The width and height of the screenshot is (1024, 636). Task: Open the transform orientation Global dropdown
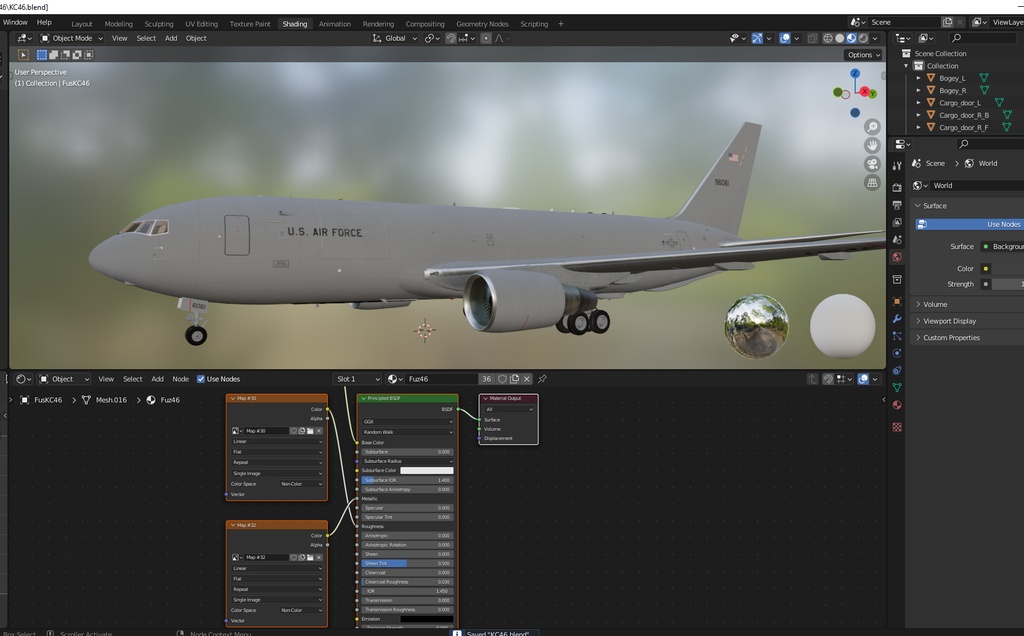pos(395,38)
